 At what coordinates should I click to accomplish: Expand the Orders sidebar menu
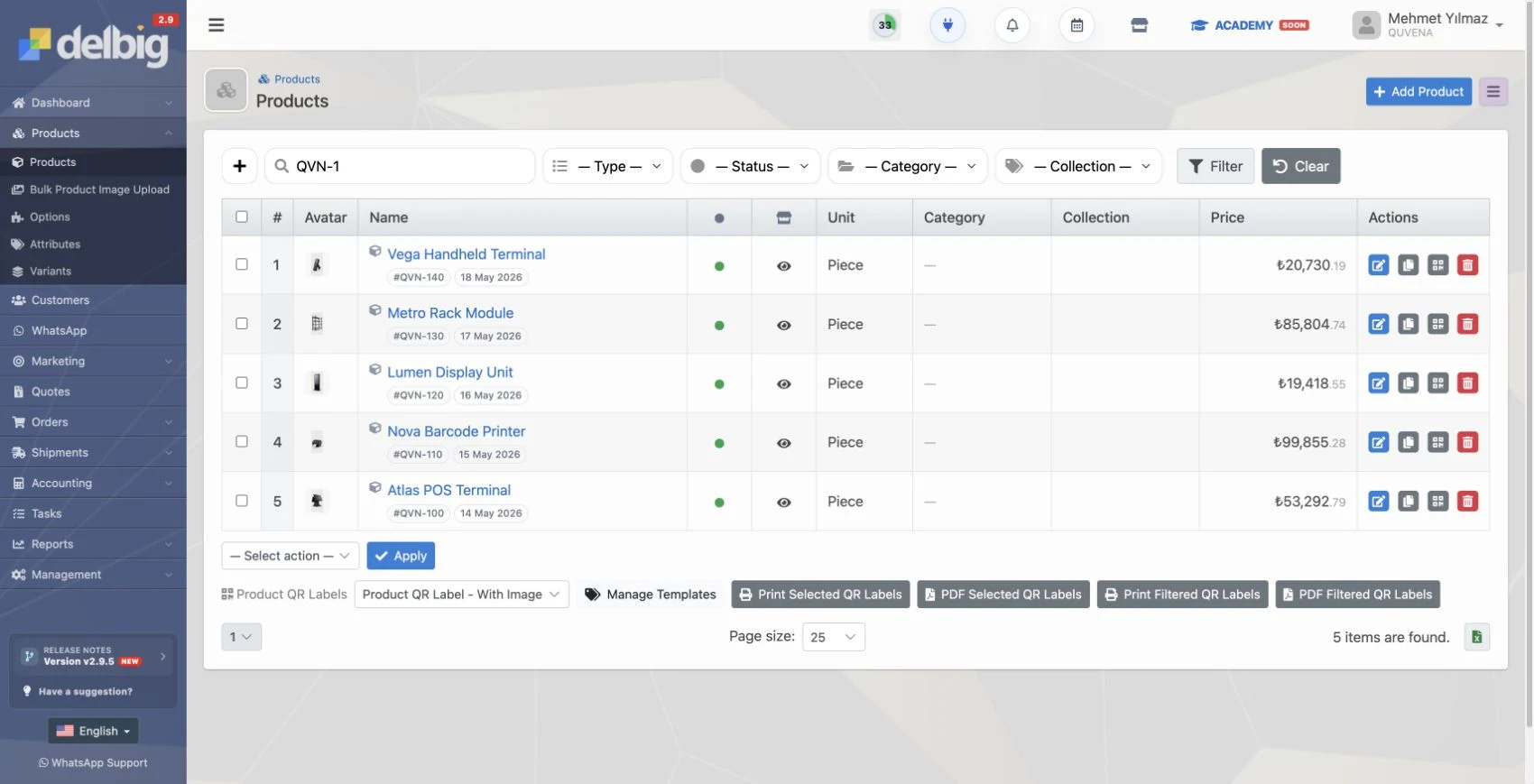[93, 422]
